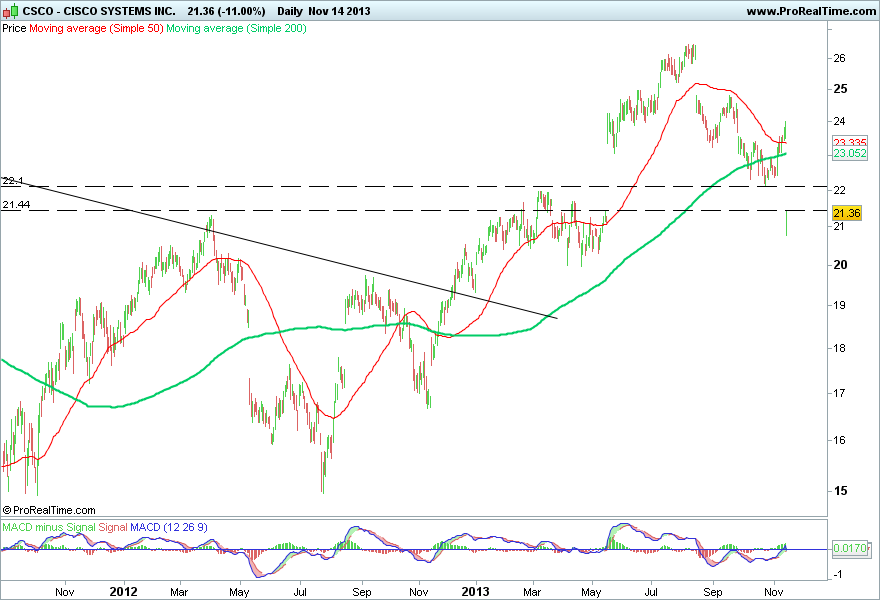Click the 15 price axis label
Screen dimensions: 880x600
click(840, 491)
